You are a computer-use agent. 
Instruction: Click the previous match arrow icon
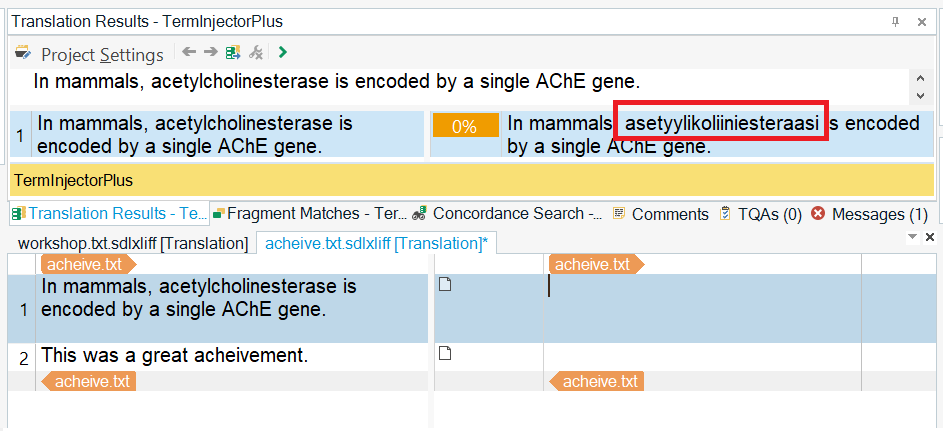[188, 53]
